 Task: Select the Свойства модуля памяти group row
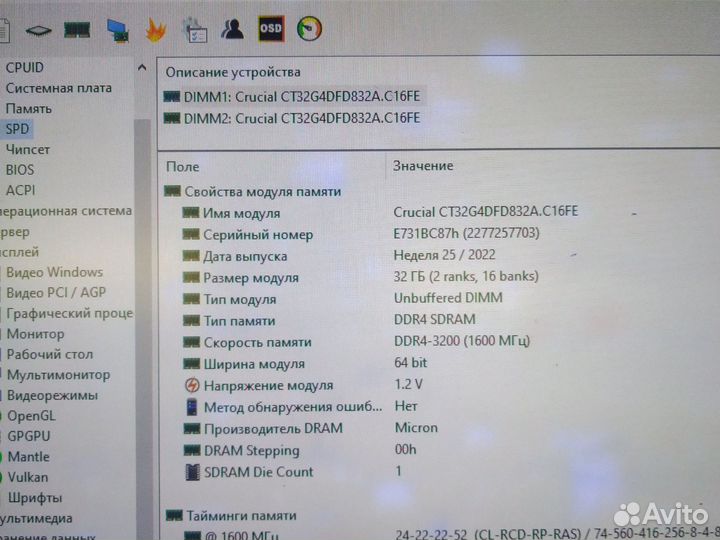click(253, 191)
